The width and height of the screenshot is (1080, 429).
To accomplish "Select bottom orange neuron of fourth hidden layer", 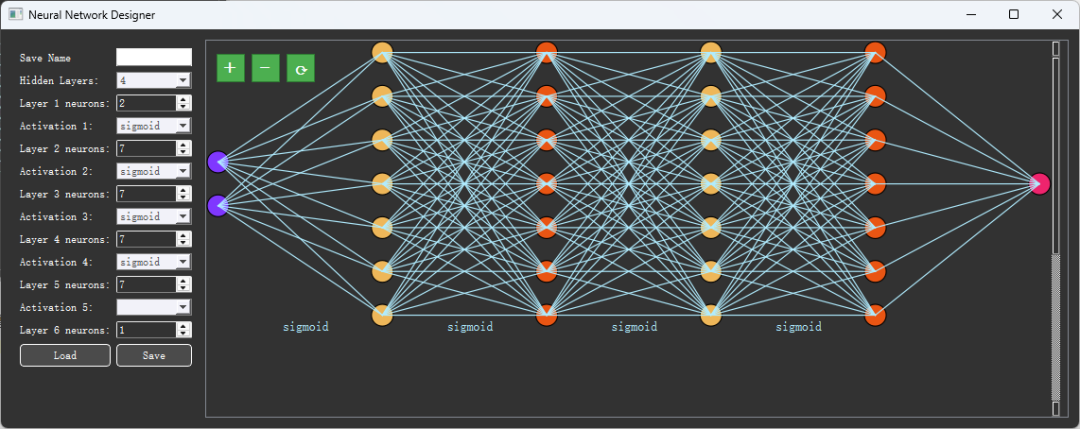I will (875, 315).
